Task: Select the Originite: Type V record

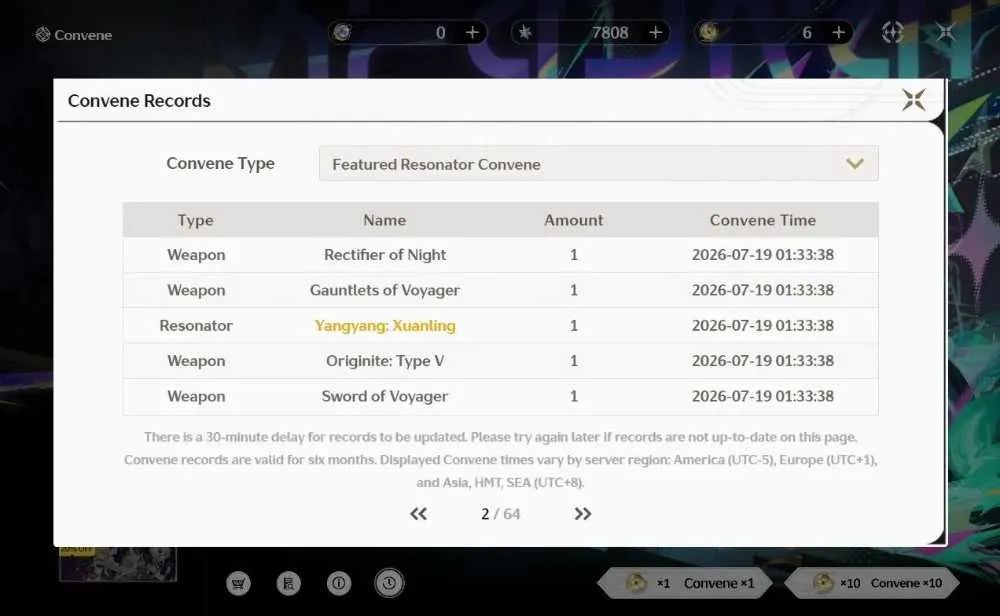Action: coord(500,361)
